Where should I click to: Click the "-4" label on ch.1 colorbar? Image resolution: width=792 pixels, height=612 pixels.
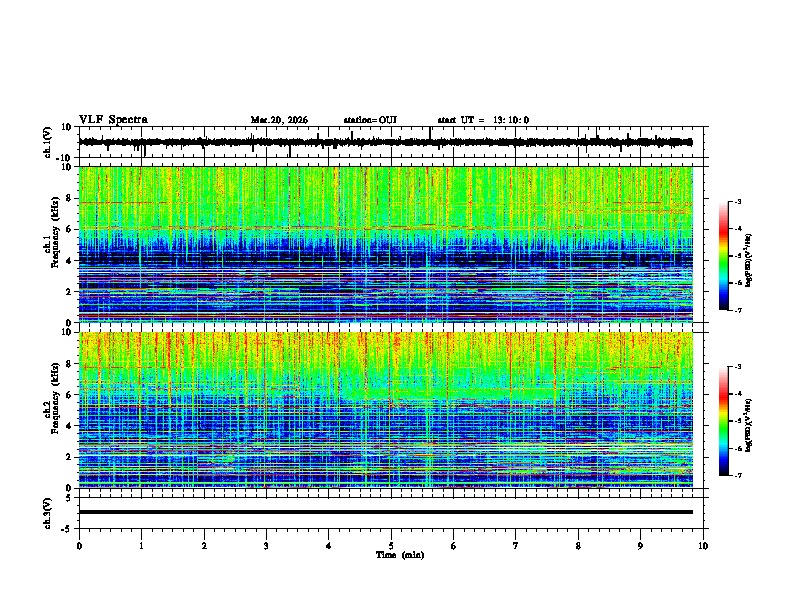[737, 228]
